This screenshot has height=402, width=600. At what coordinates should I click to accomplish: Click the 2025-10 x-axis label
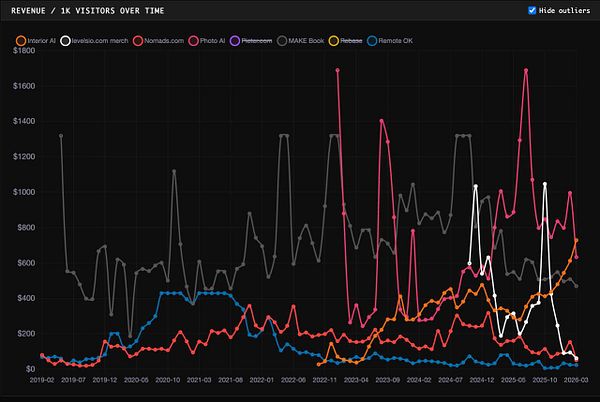(545, 380)
